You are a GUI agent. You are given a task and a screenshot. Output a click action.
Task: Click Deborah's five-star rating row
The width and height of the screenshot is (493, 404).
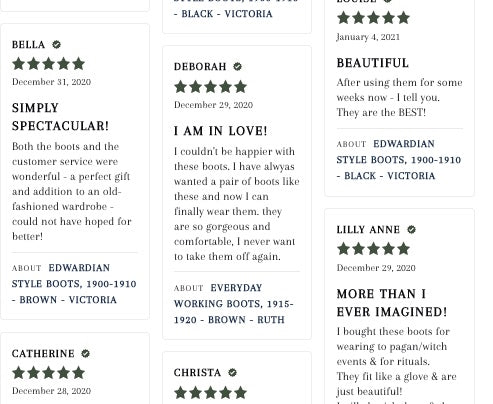[x=210, y=87]
